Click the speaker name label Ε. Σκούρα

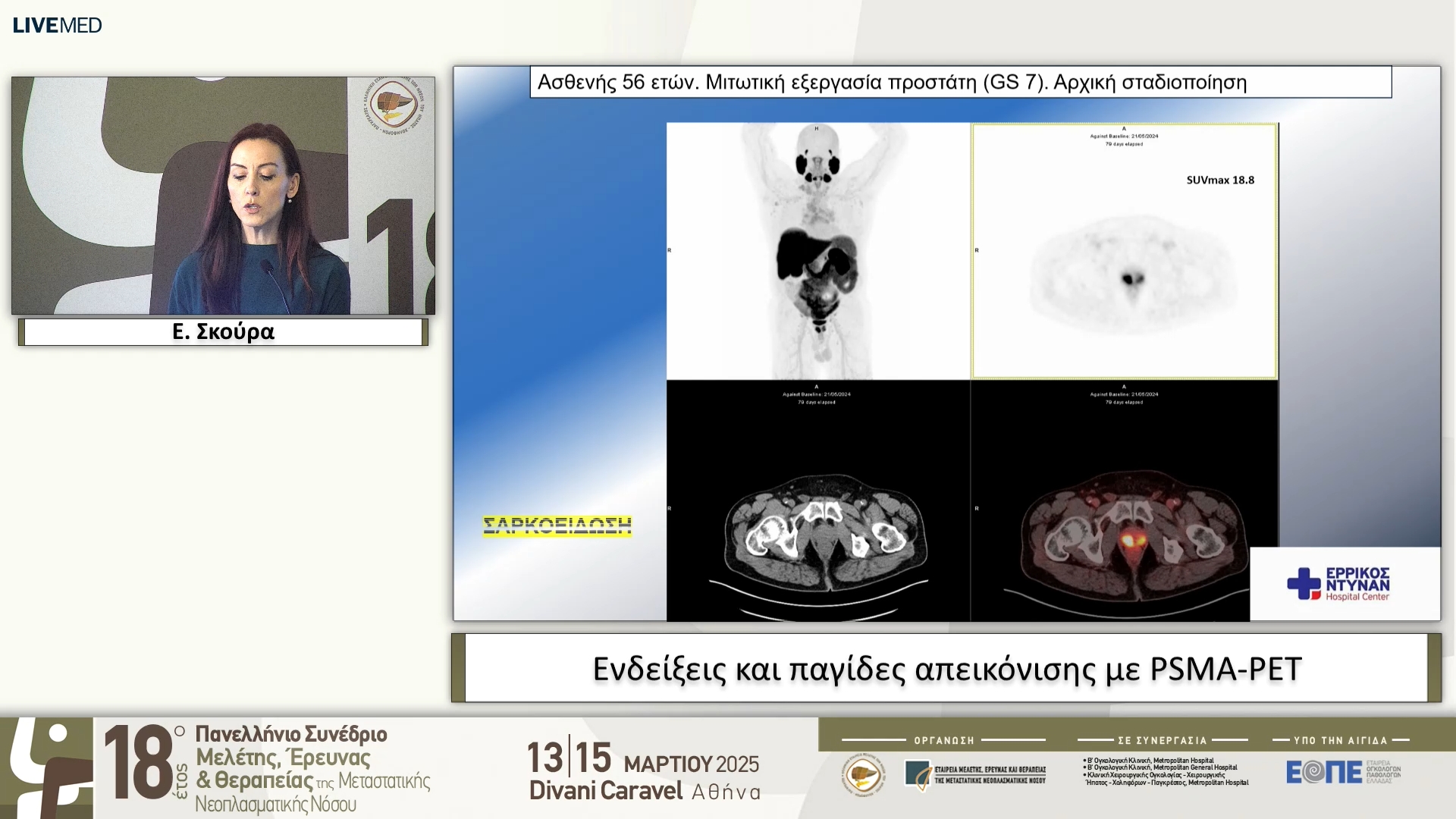223,332
